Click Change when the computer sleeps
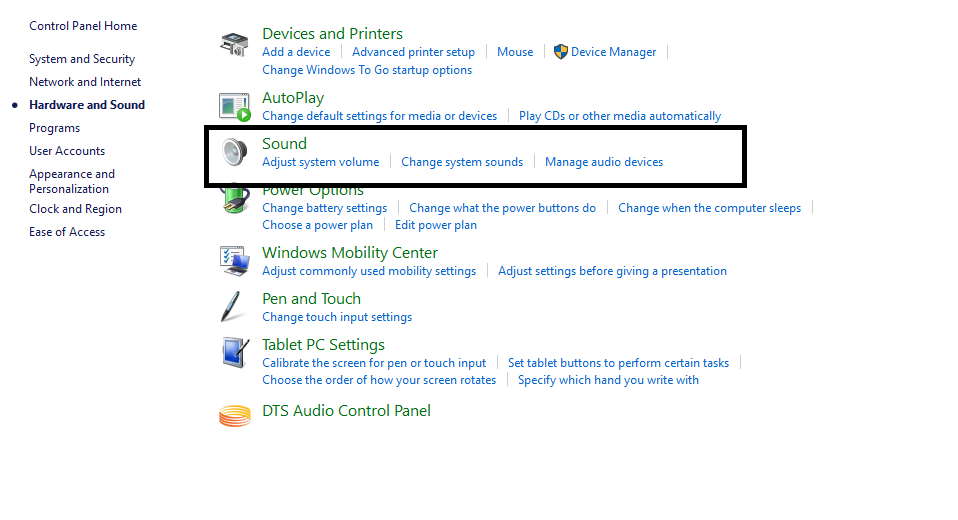Screen dimensions: 958x520 coord(709,208)
